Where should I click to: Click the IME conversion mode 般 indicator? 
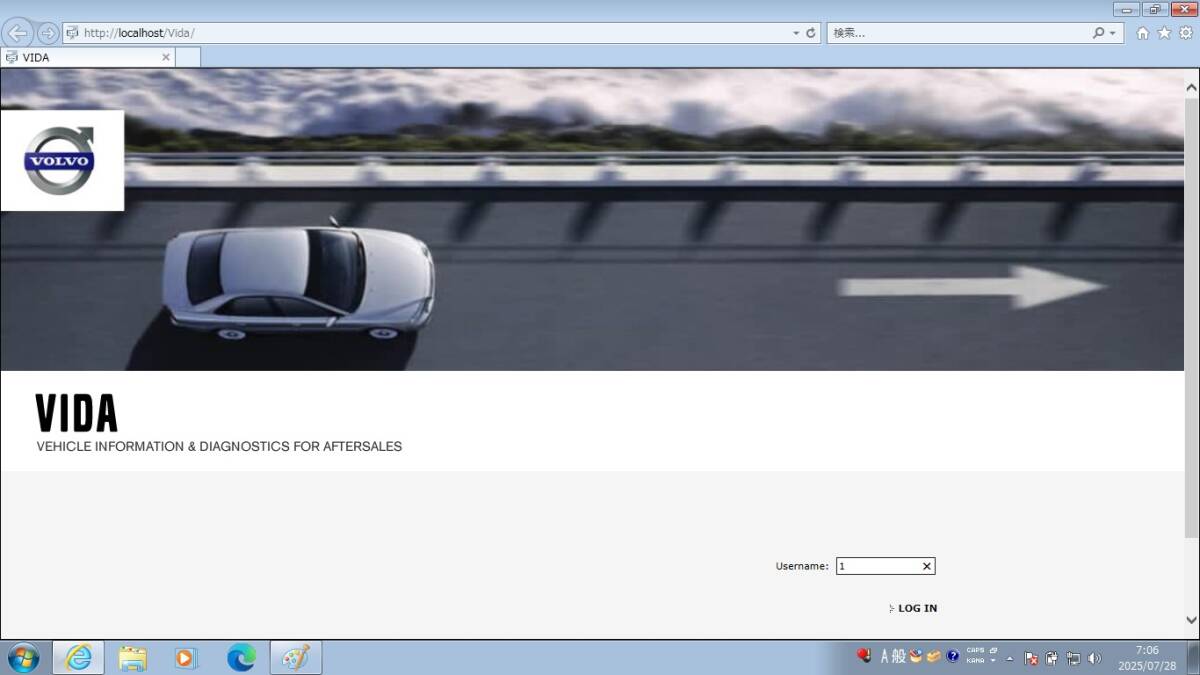pyautogui.click(x=898, y=657)
